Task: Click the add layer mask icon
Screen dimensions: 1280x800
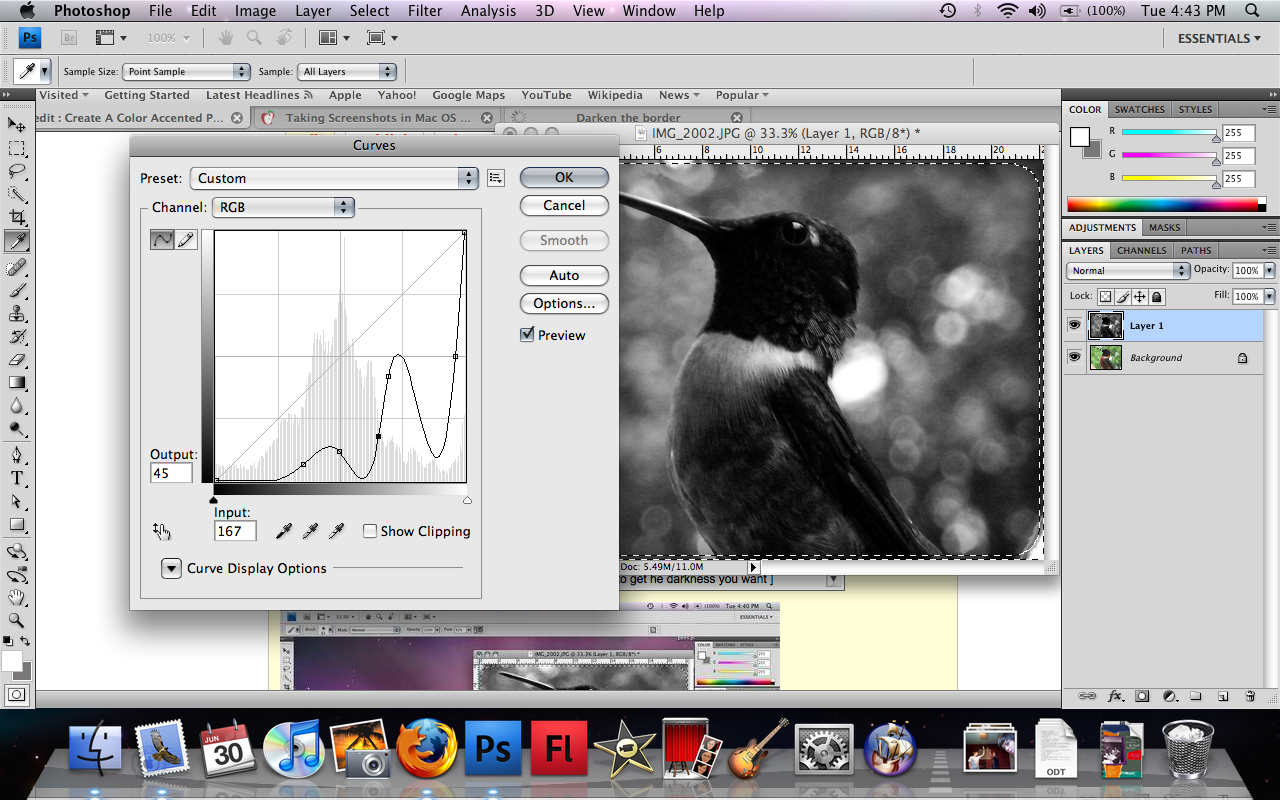Action: click(1142, 696)
